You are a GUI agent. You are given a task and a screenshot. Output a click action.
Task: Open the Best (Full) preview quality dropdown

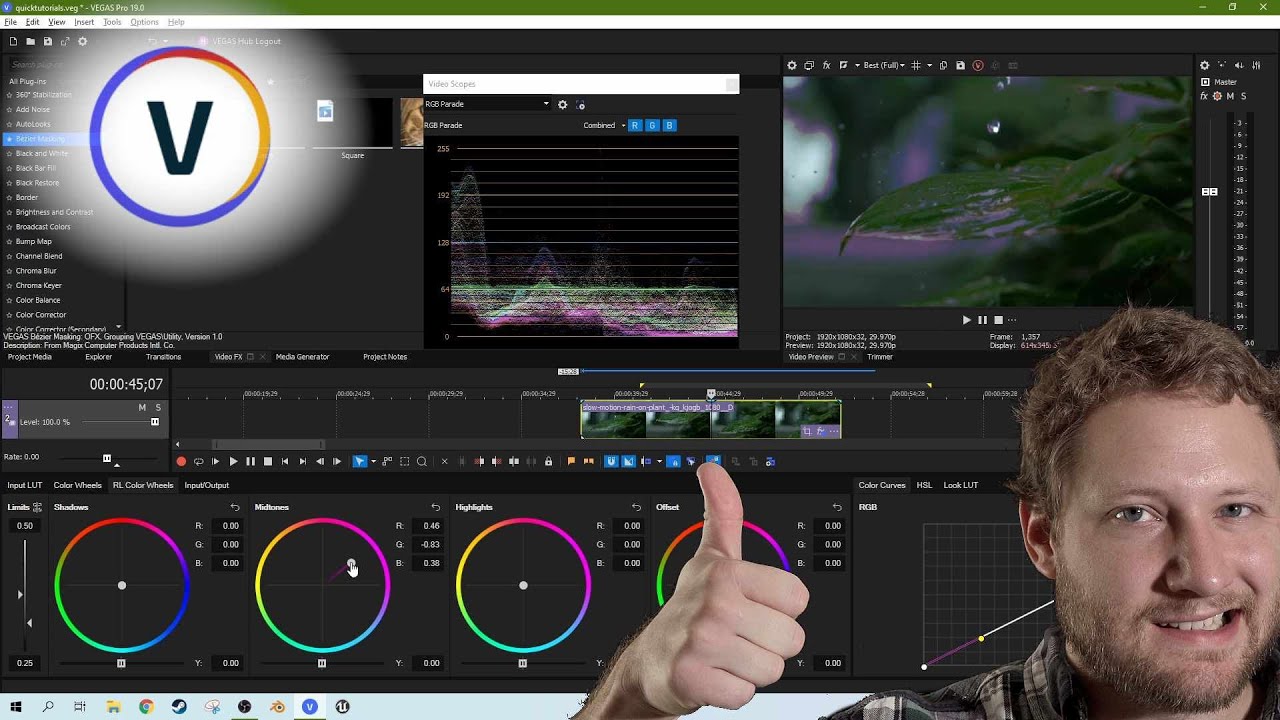(886, 65)
